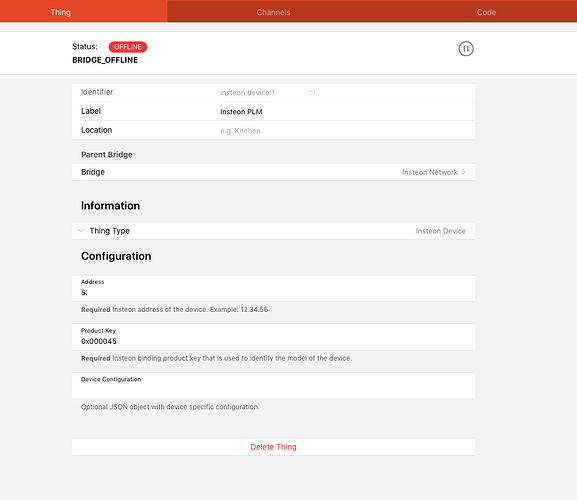Click the Identifier value insteon:device

pyautogui.click(x=247, y=93)
